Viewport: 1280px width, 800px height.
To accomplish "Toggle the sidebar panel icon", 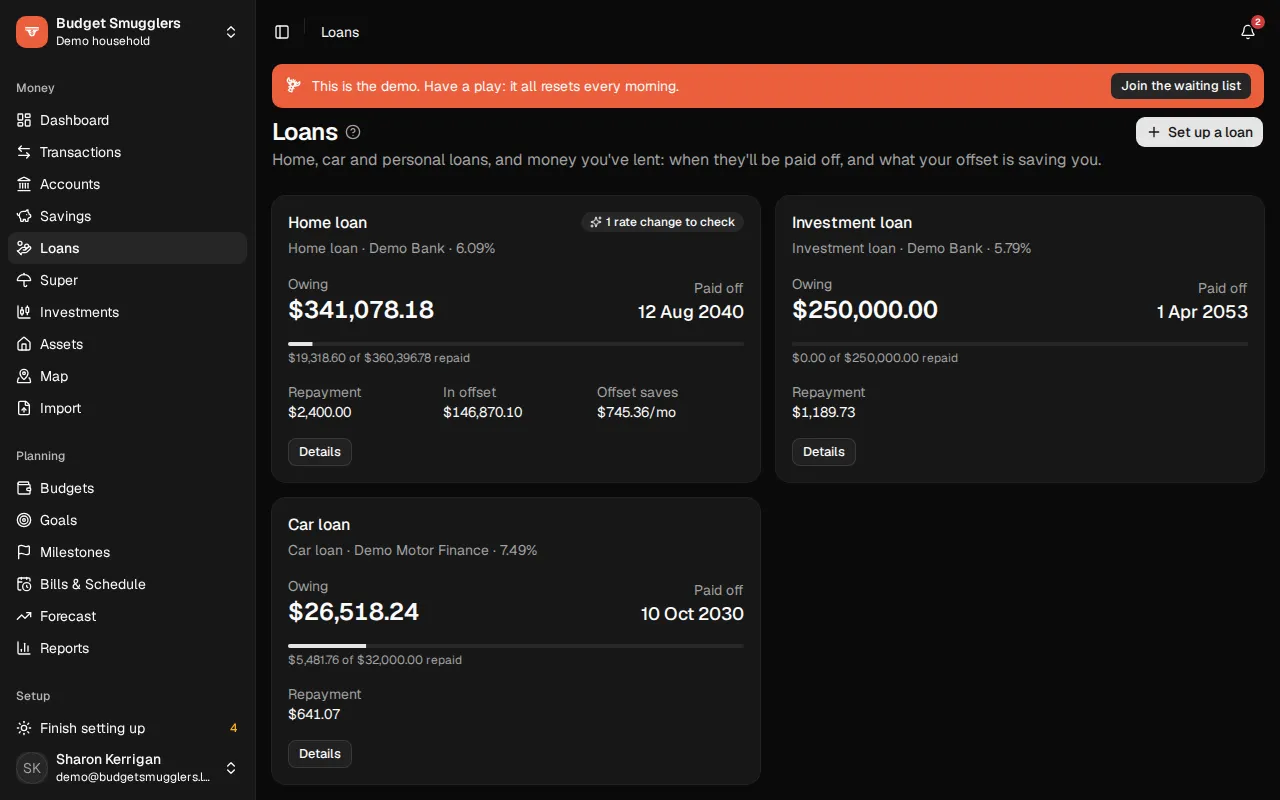I will point(282,32).
